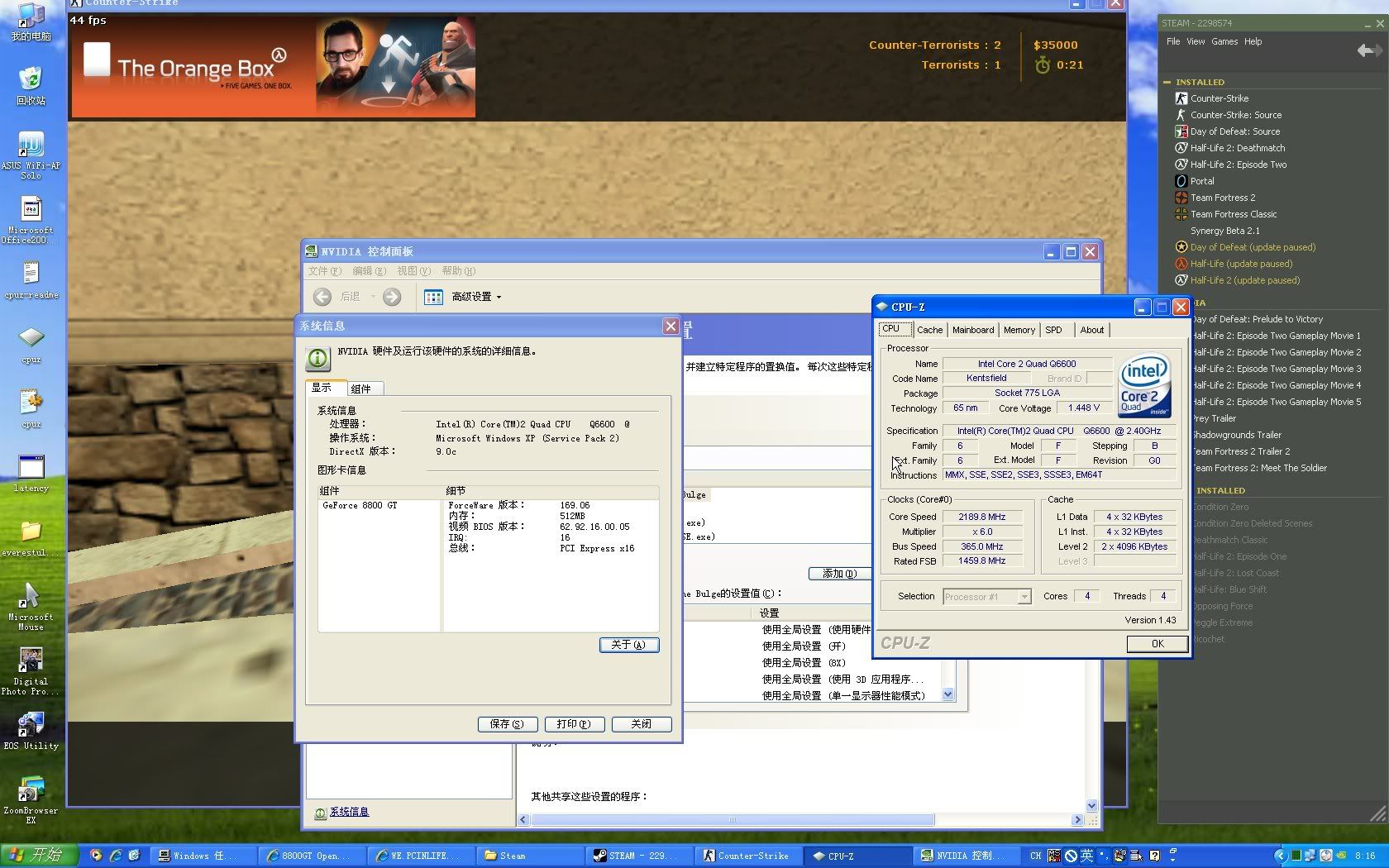Click the Portal game icon in Steam

1181,181
